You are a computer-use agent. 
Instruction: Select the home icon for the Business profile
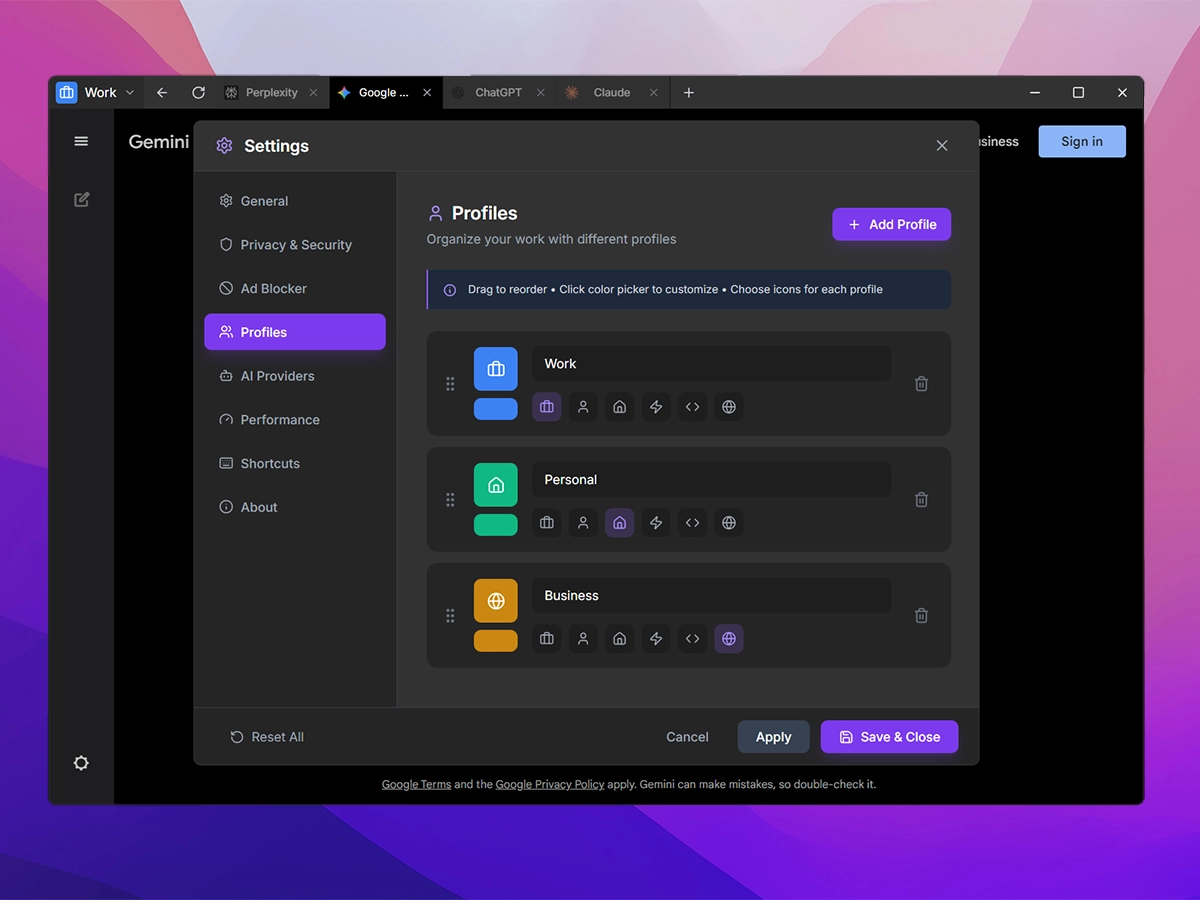[x=619, y=639]
